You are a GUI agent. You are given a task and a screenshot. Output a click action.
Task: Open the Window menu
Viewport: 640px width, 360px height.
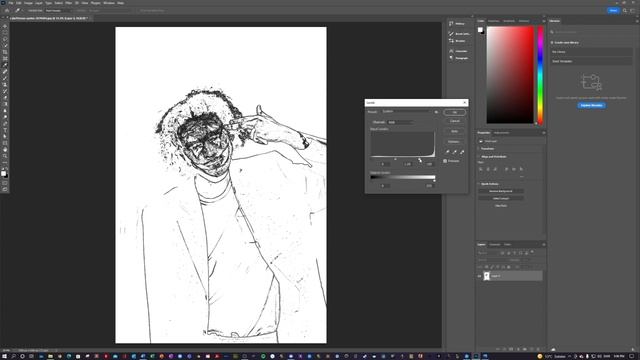[x=109, y=3]
